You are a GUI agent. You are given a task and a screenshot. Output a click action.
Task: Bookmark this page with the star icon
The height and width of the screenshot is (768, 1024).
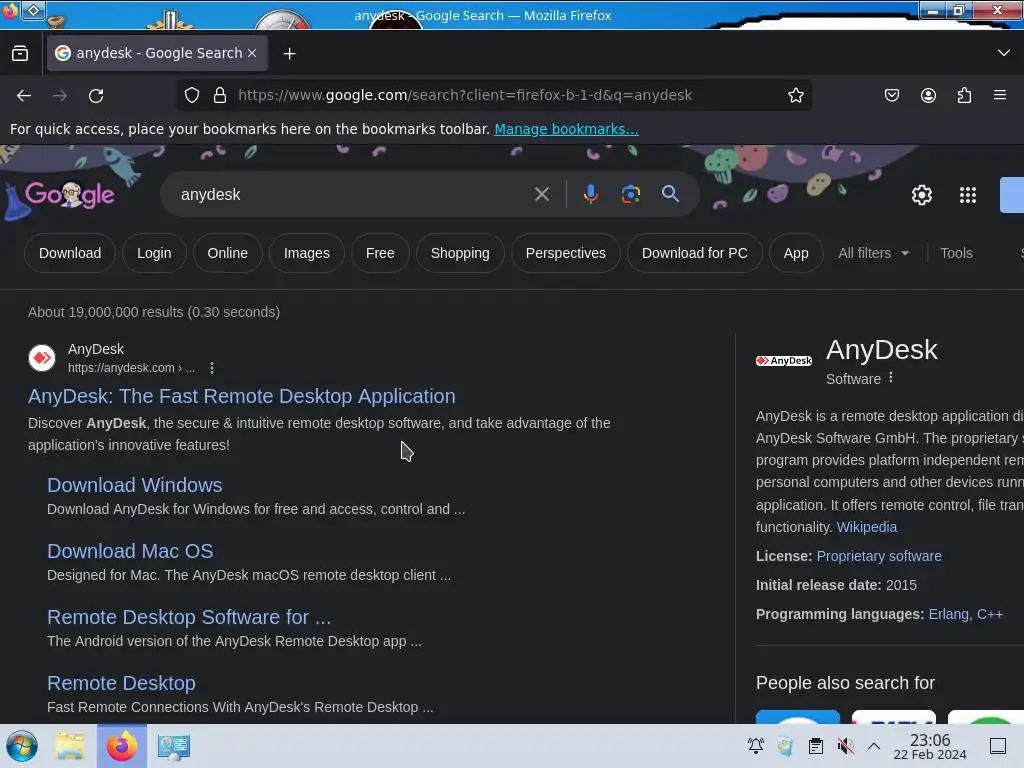coord(795,95)
